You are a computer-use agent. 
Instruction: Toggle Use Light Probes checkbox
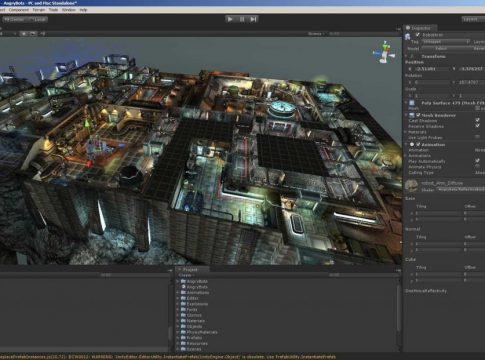(x=478, y=137)
